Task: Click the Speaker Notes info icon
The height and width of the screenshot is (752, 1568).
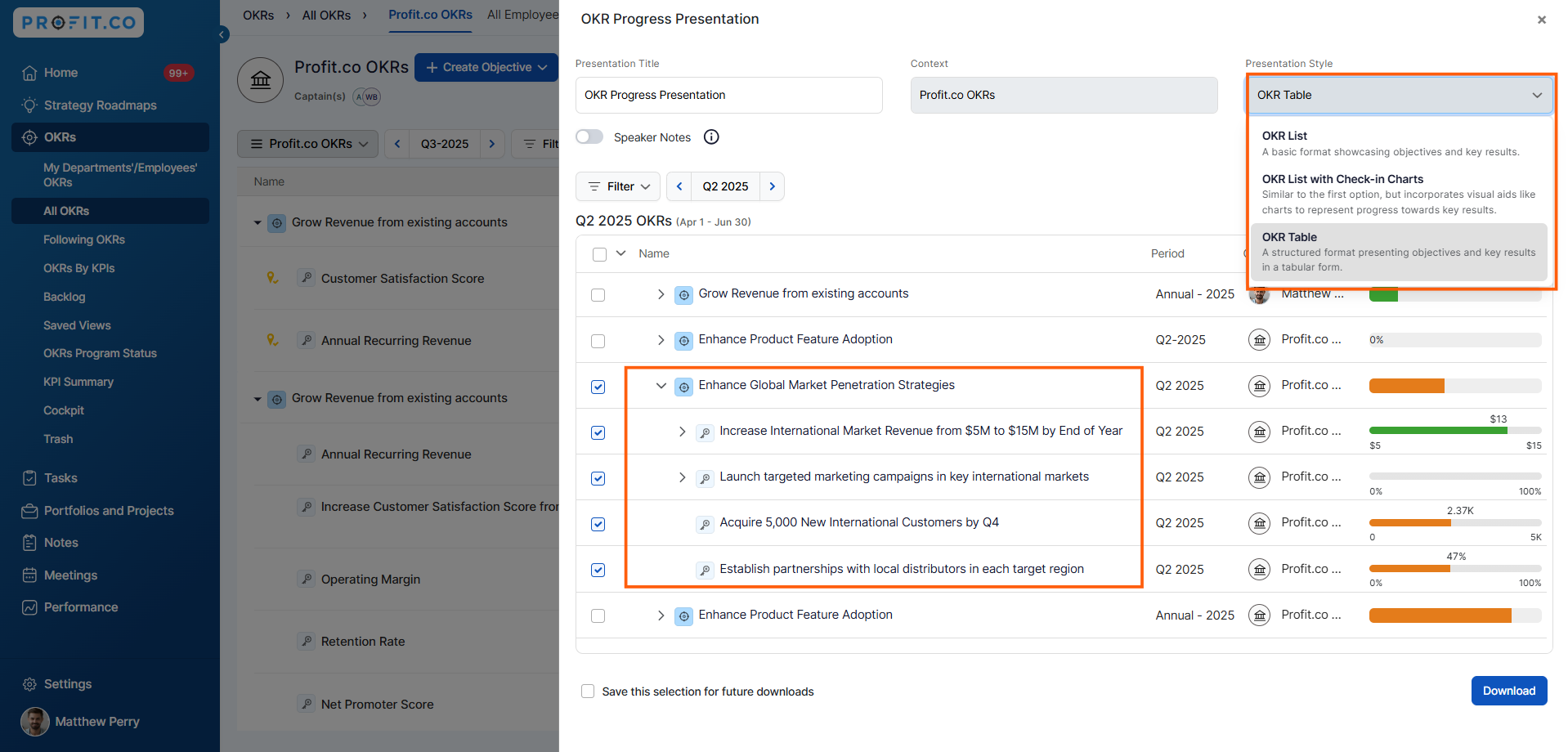Action: point(711,137)
